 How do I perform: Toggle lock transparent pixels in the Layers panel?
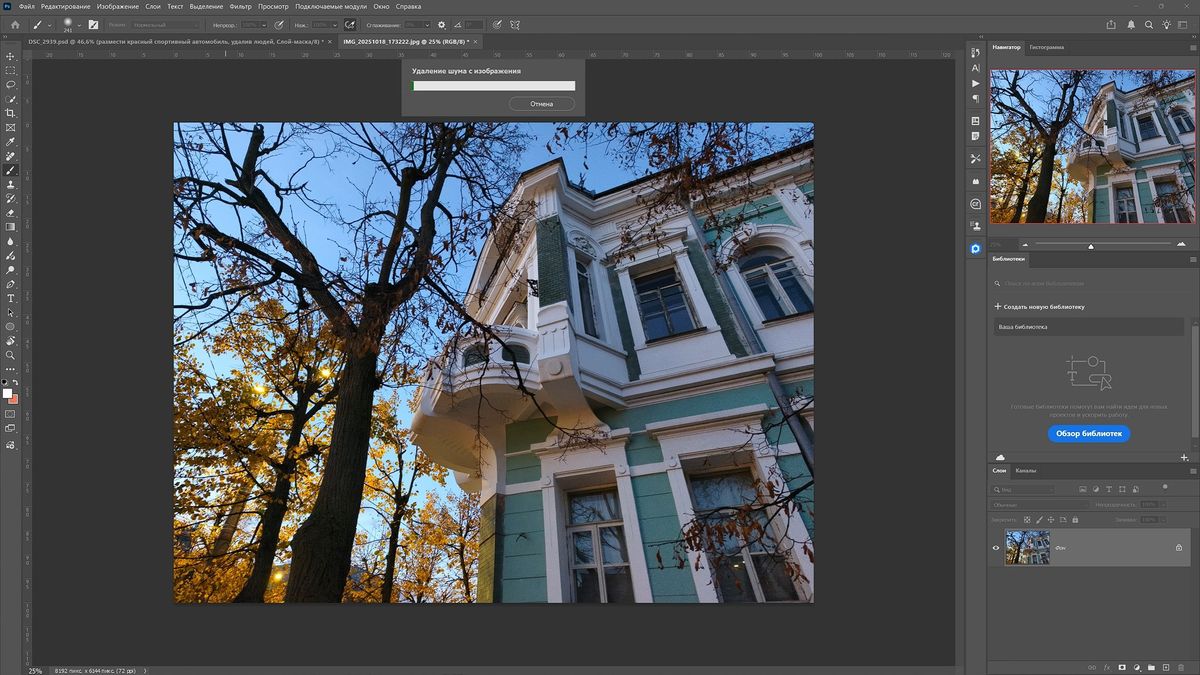1026,519
